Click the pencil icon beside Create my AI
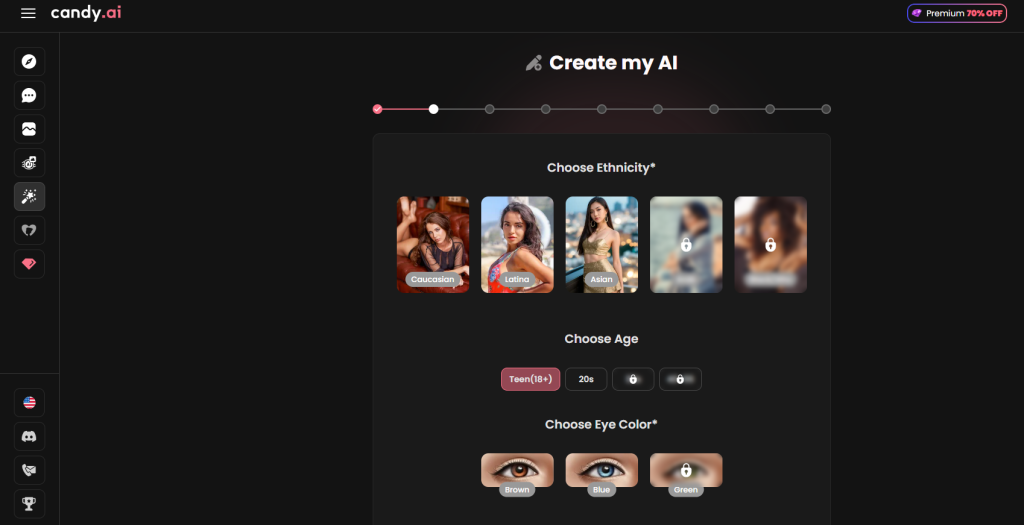 coord(534,63)
